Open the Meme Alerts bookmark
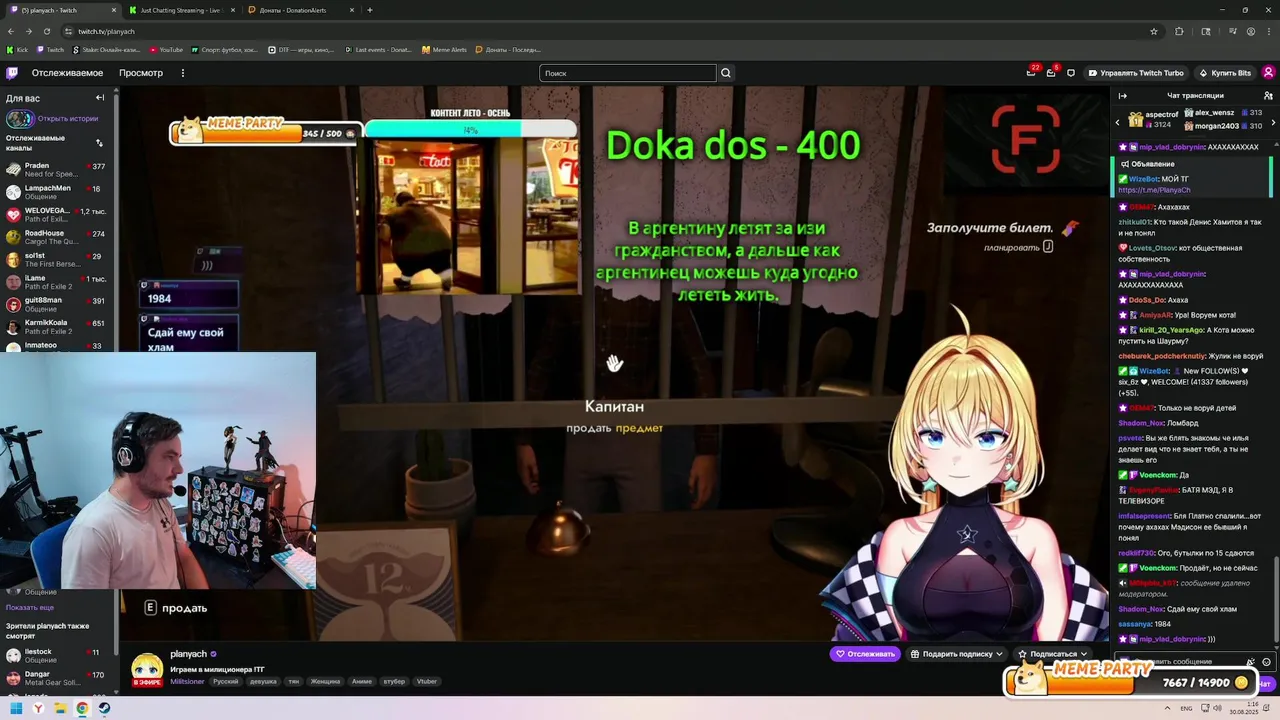Image resolution: width=1280 pixels, height=720 pixels. [444, 49]
